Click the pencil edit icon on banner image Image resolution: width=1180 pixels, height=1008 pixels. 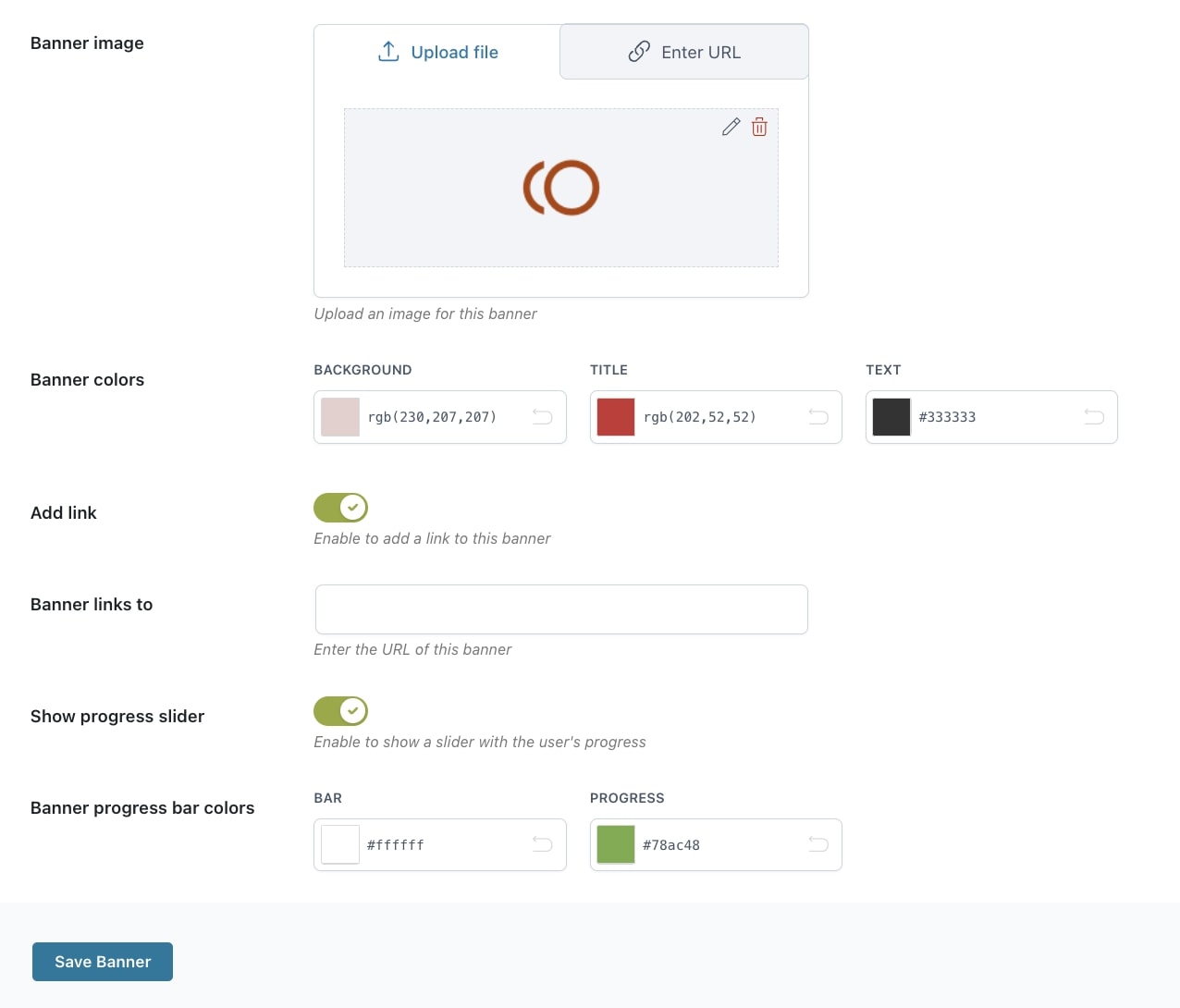pyautogui.click(x=731, y=128)
